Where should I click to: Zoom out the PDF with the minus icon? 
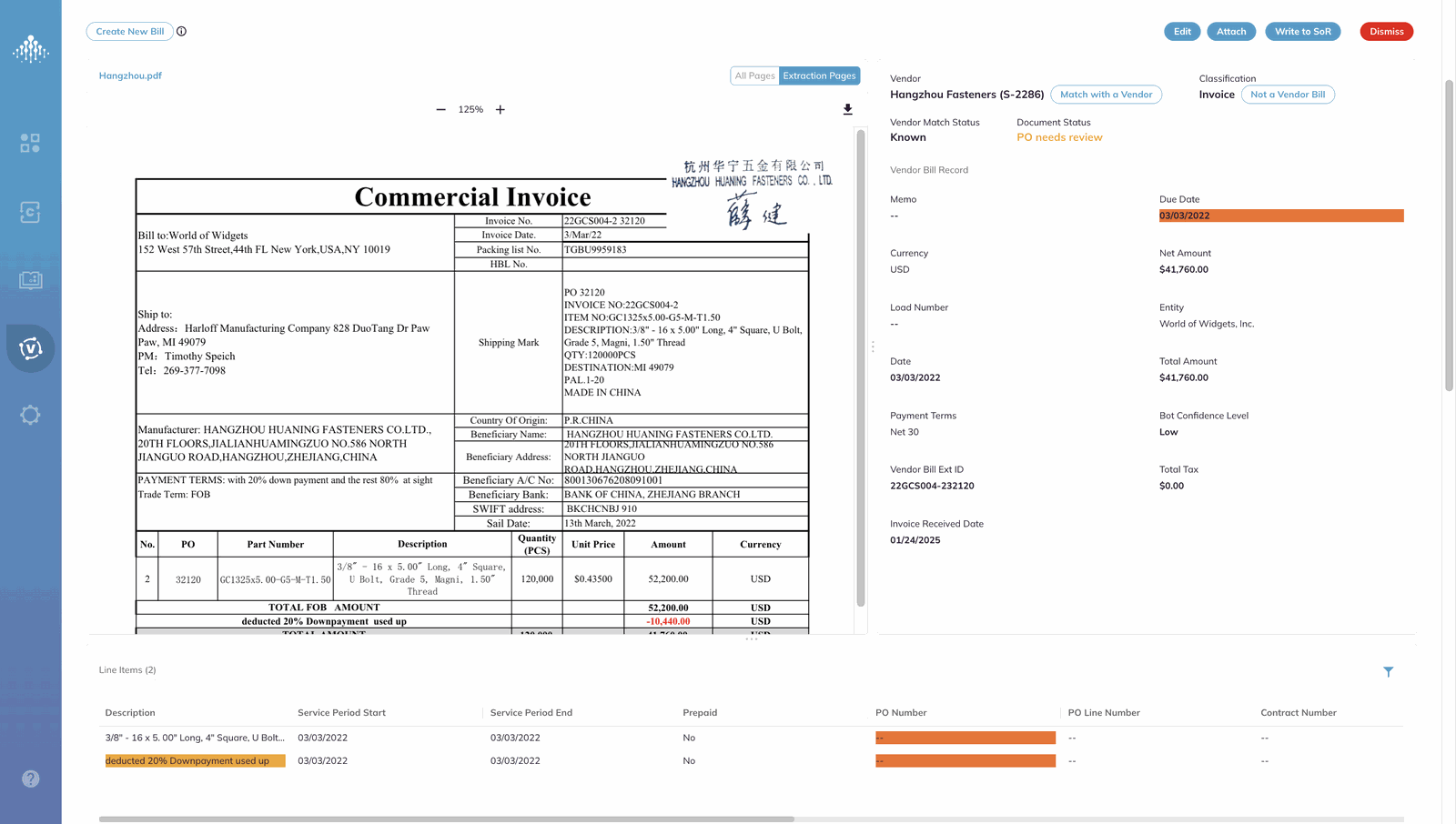(x=440, y=109)
